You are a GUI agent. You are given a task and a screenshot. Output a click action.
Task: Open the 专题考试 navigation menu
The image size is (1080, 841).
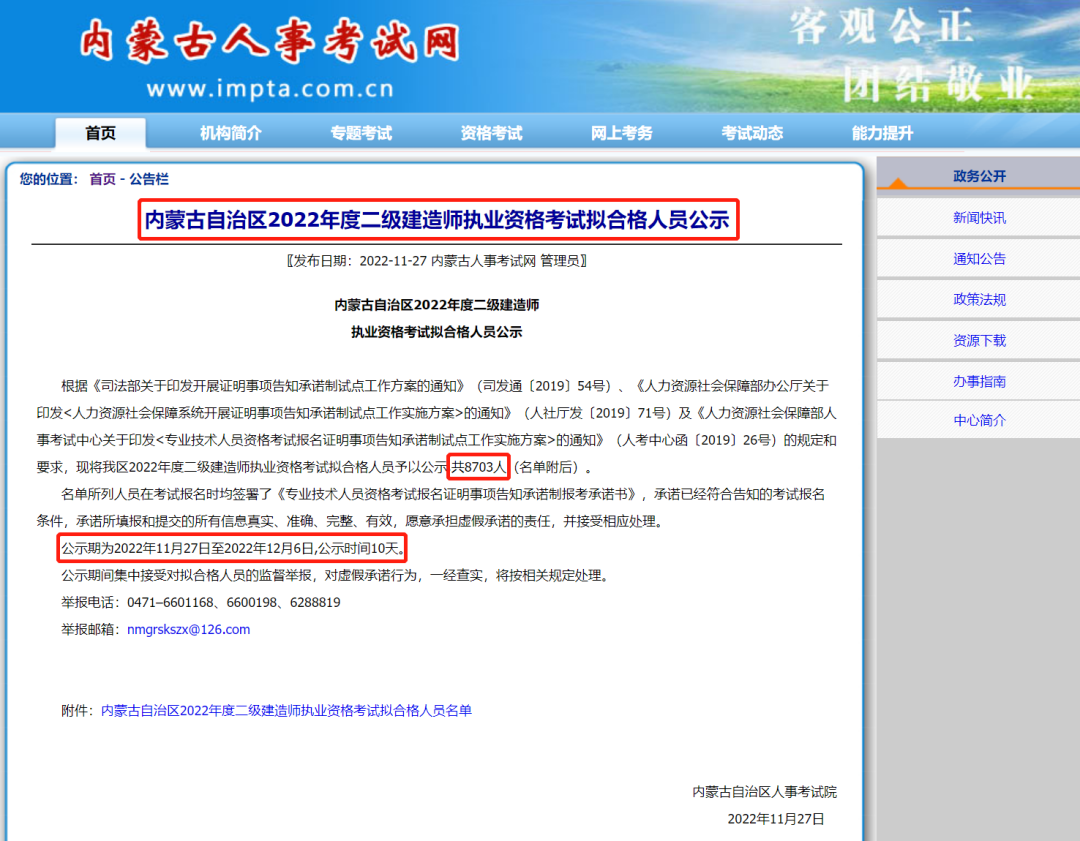click(x=361, y=133)
